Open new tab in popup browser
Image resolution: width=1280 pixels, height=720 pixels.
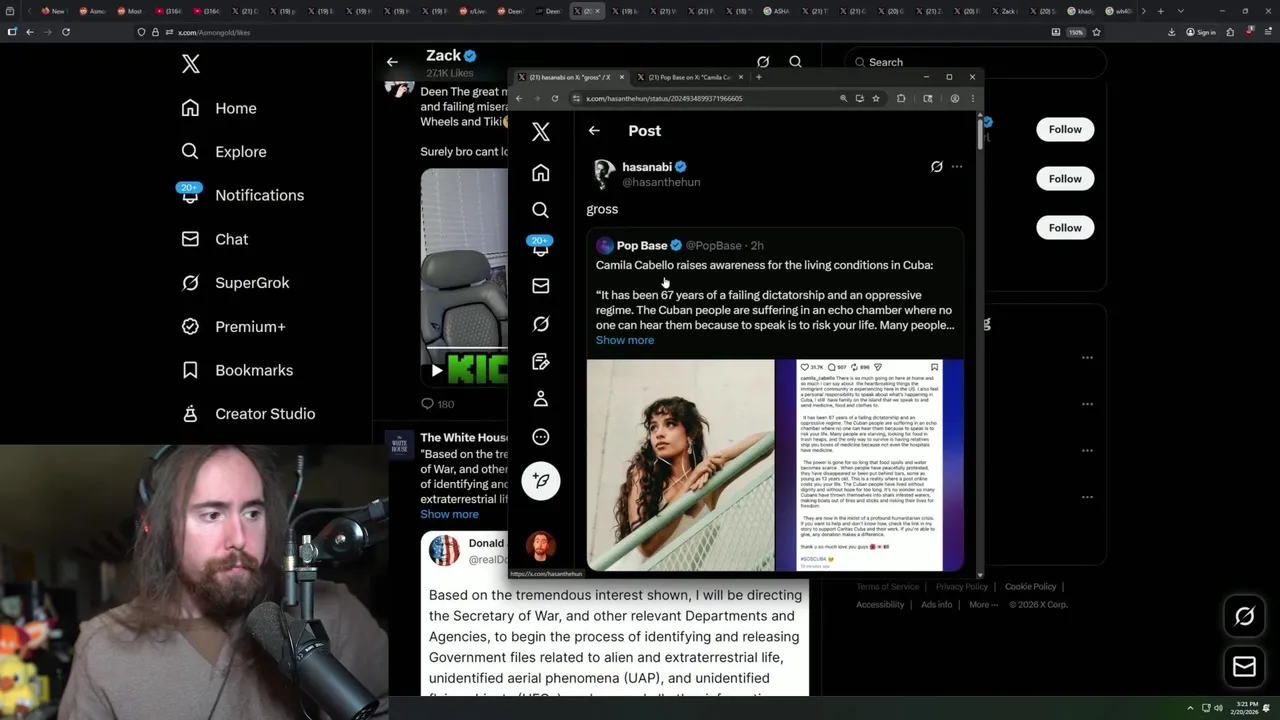click(x=758, y=77)
